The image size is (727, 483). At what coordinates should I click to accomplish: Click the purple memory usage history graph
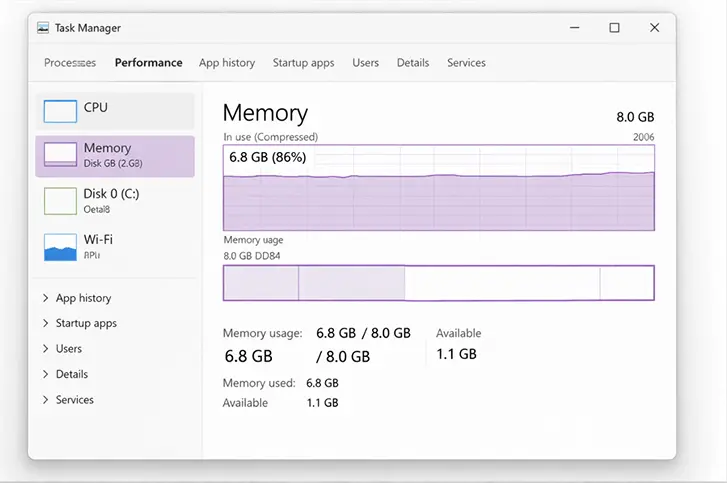[x=439, y=188]
